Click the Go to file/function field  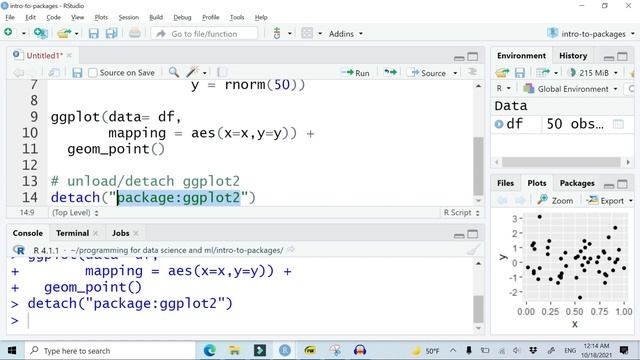coord(204,34)
